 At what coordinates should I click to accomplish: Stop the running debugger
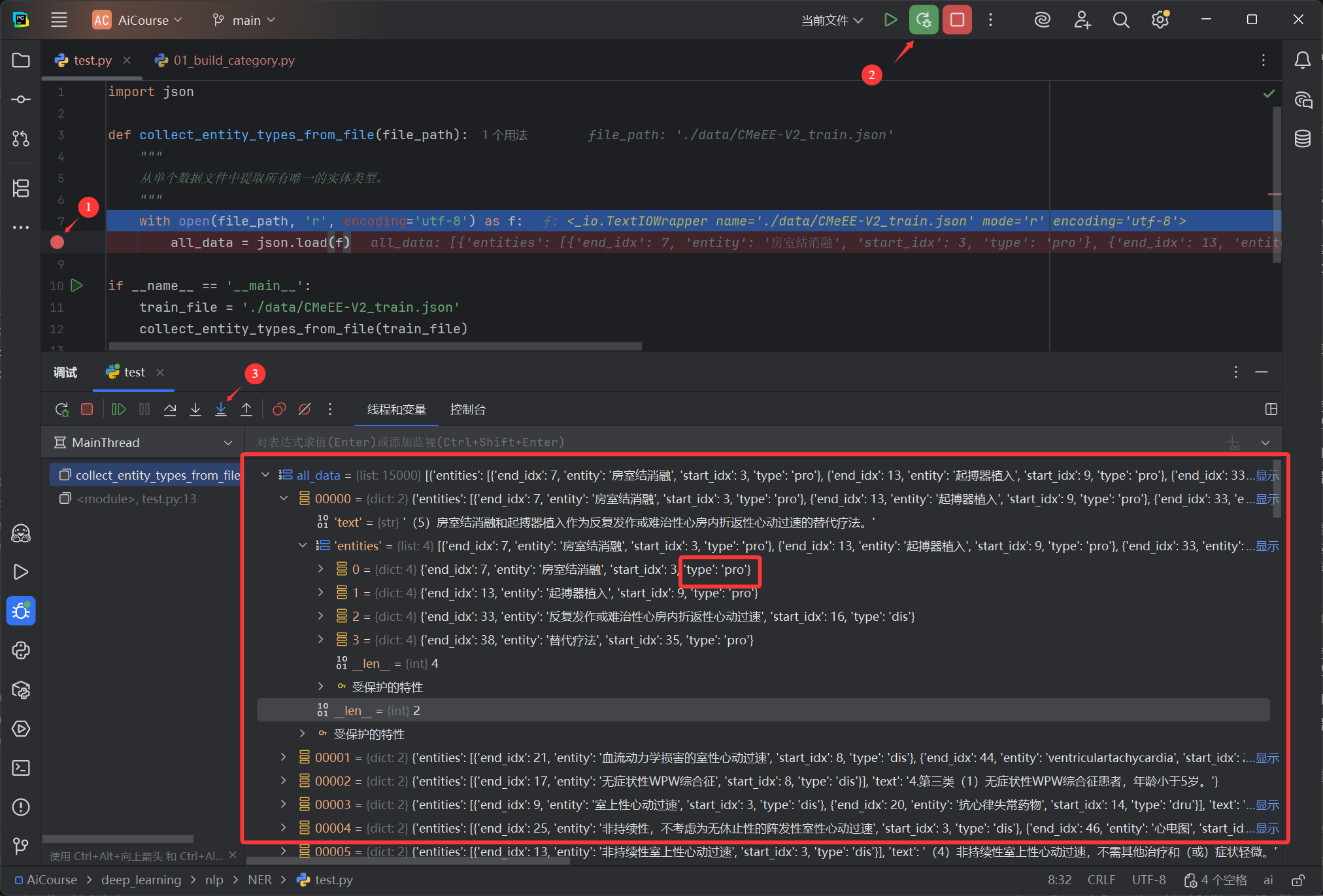click(87, 409)
